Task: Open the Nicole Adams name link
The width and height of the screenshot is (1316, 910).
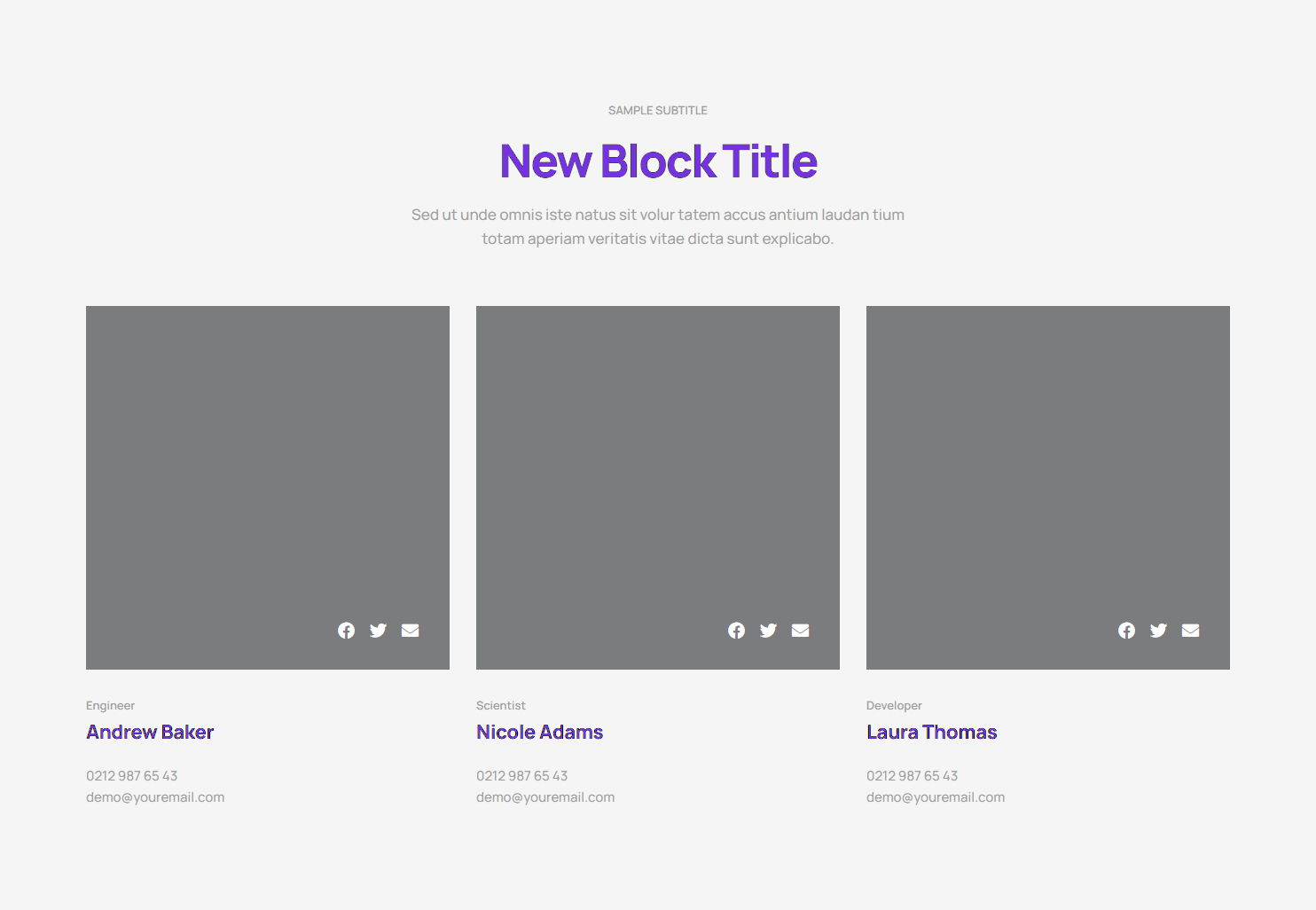Action: click(539, 733)
